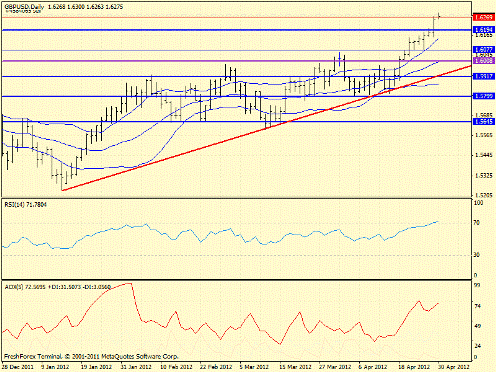Click the 19 Jan 2012 date label
496x372 pixels.
(96, 367)
